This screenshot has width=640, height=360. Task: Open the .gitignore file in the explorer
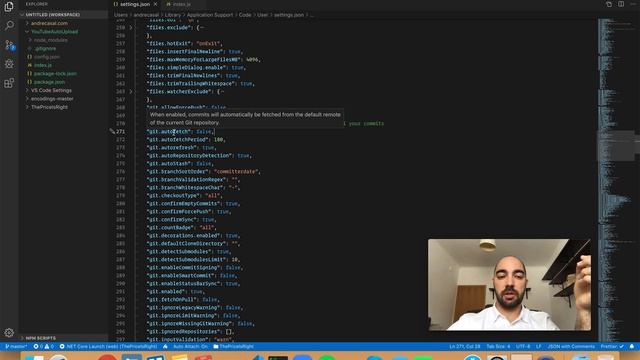tap(45, 49)
